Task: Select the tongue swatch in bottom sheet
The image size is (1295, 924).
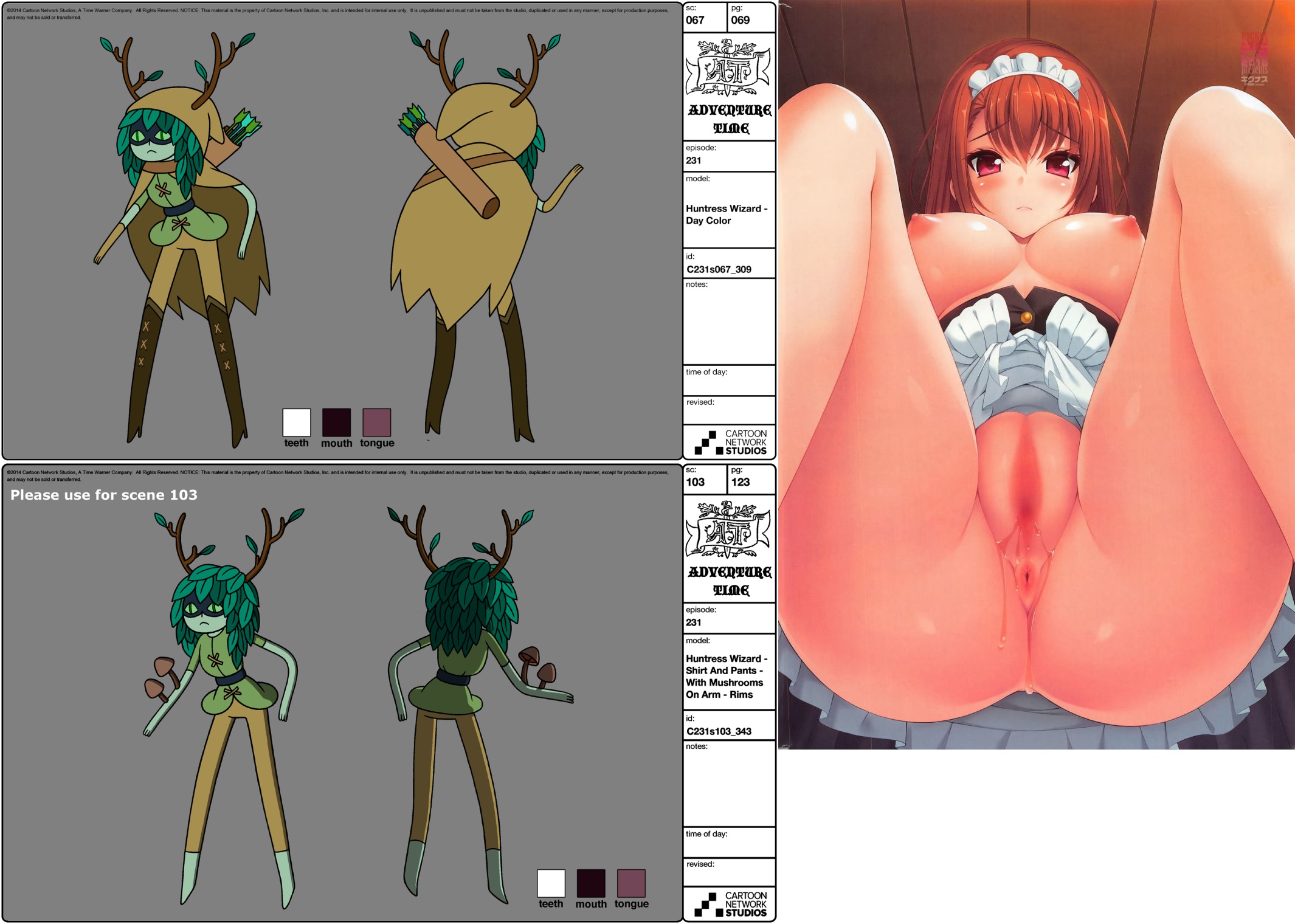Action: (x=631, y=883)
